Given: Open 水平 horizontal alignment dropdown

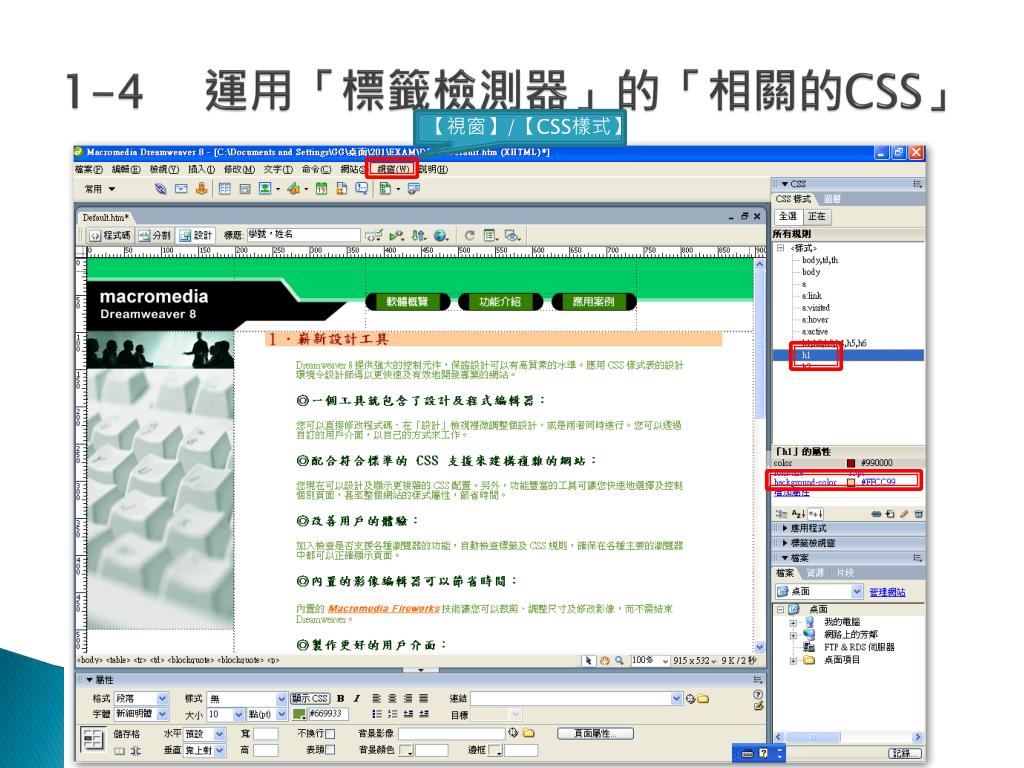Looking at the screenshot, I should pos(219,733).
